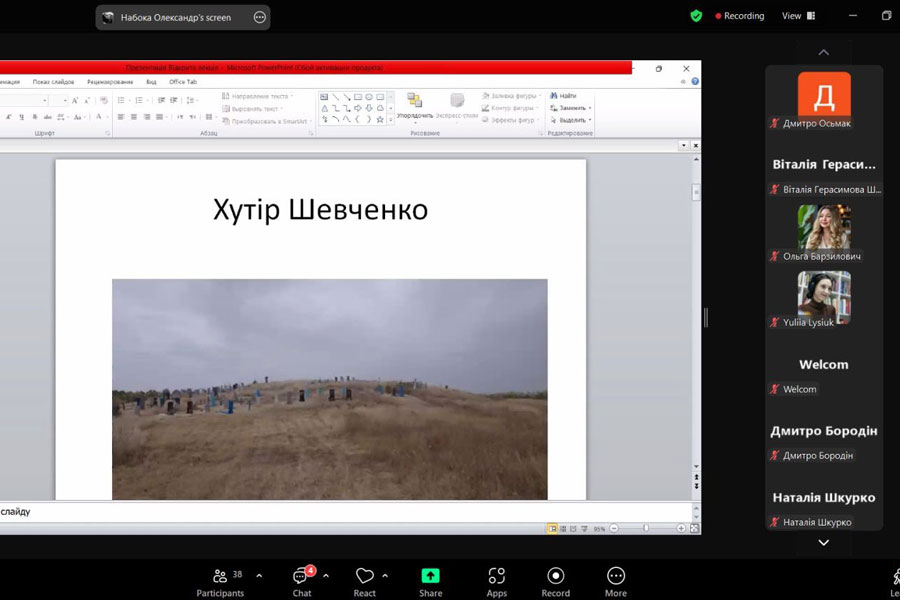
Task: Open the More options icon
Action: pyautogui.click(x=616, y=576)
